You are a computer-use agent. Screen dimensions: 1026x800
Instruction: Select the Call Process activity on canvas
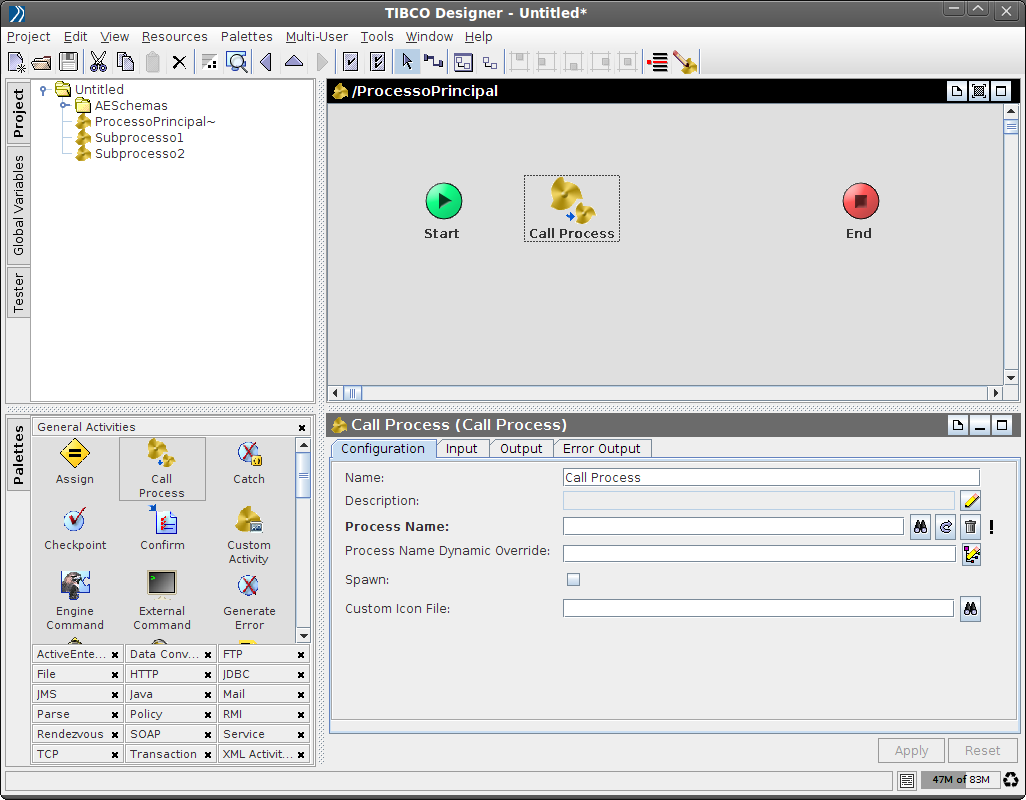pyautogui.click(x=571, y=209)
